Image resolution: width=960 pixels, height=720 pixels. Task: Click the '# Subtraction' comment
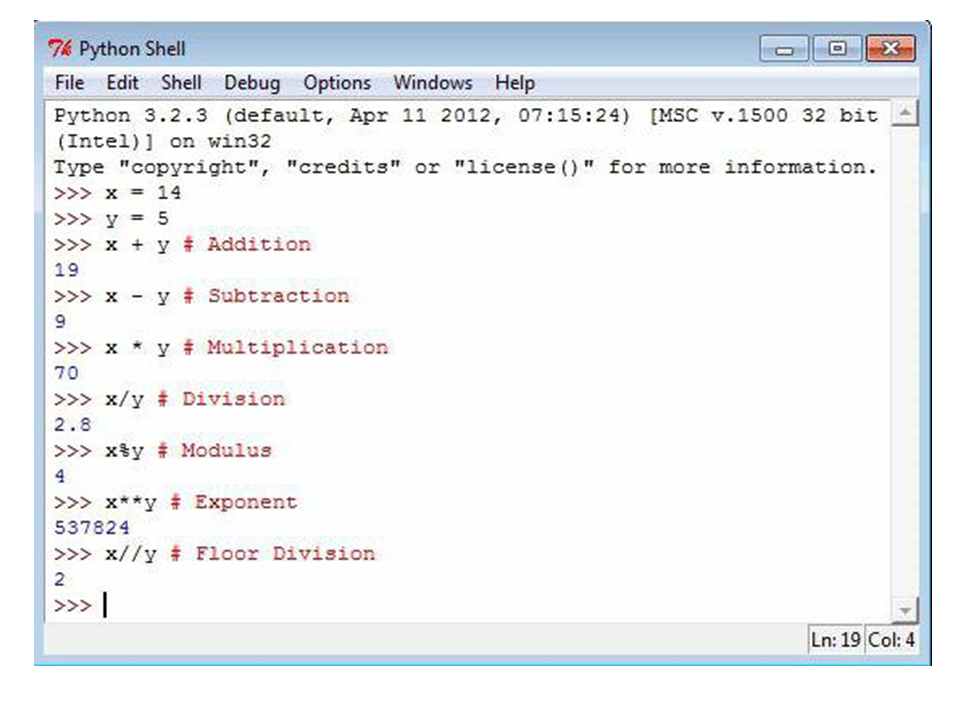coord(266,296)
